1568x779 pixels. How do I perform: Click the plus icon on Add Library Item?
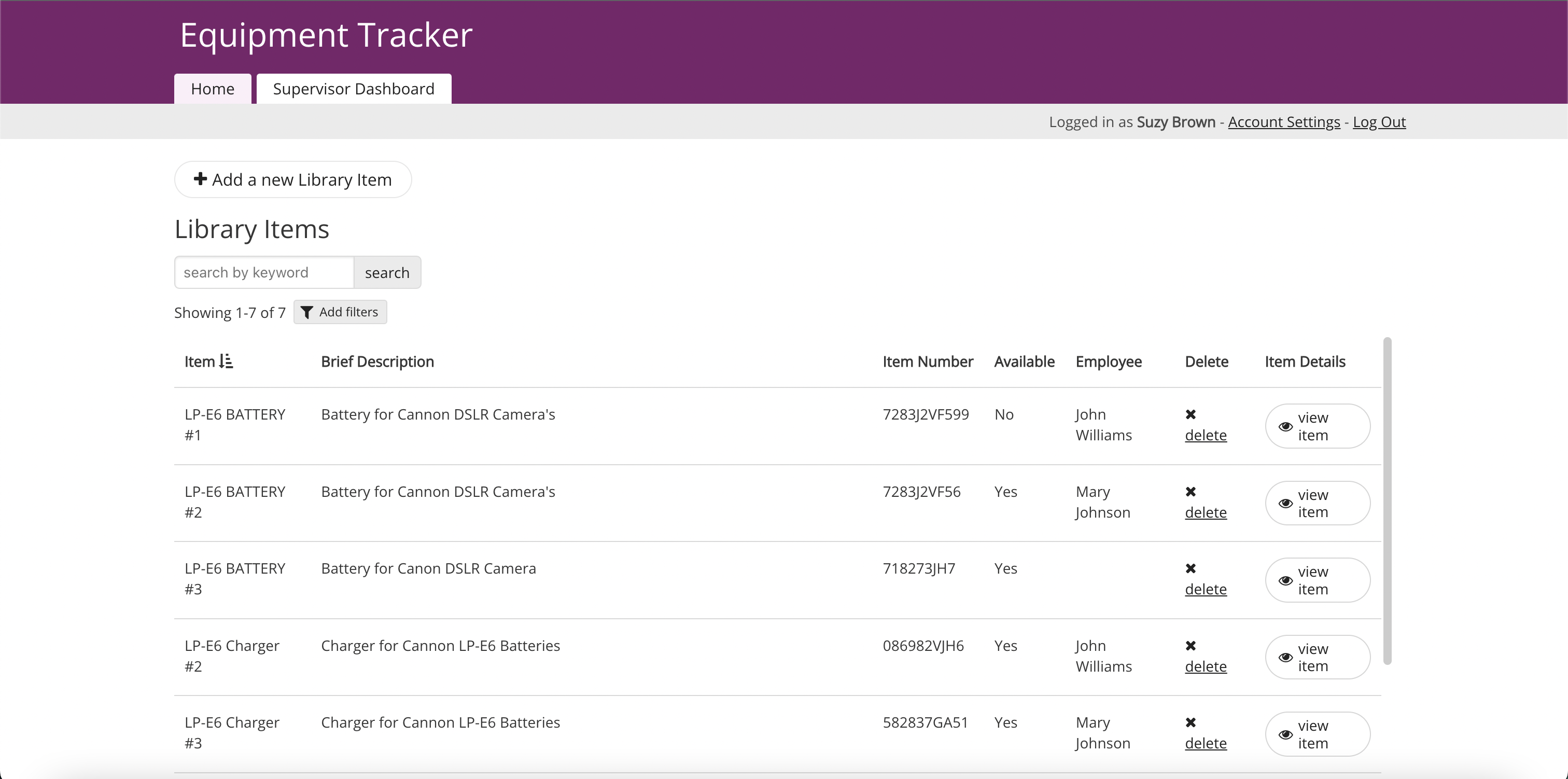click(x=200, y=179)
